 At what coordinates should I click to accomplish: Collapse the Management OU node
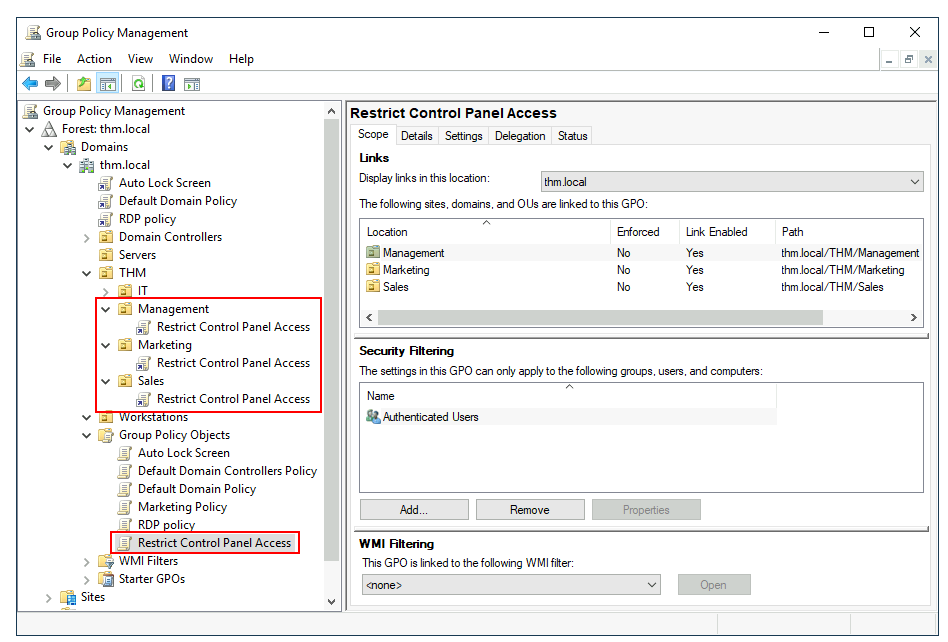[106, 309]
